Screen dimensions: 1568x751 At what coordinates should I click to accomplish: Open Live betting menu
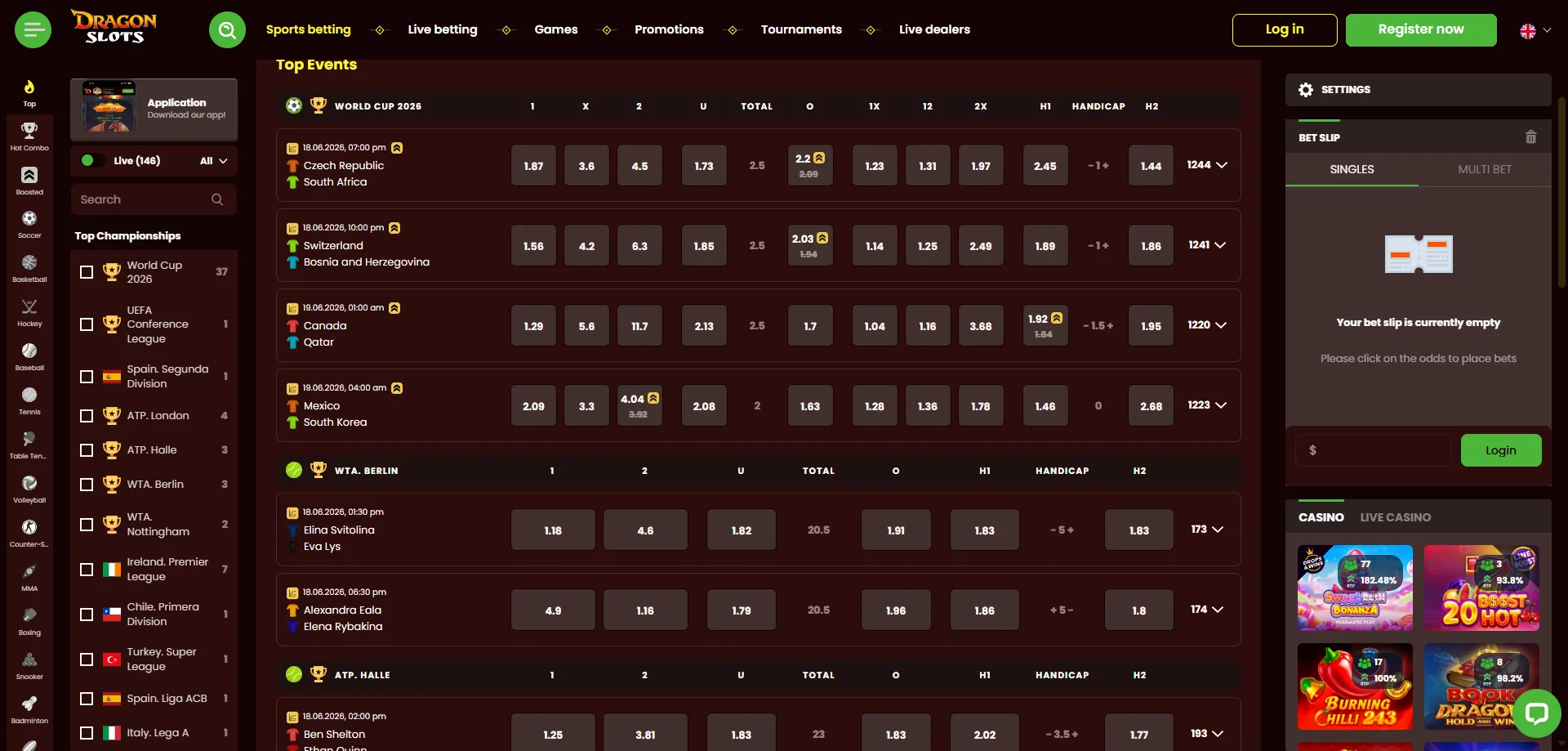click(443, 29)
